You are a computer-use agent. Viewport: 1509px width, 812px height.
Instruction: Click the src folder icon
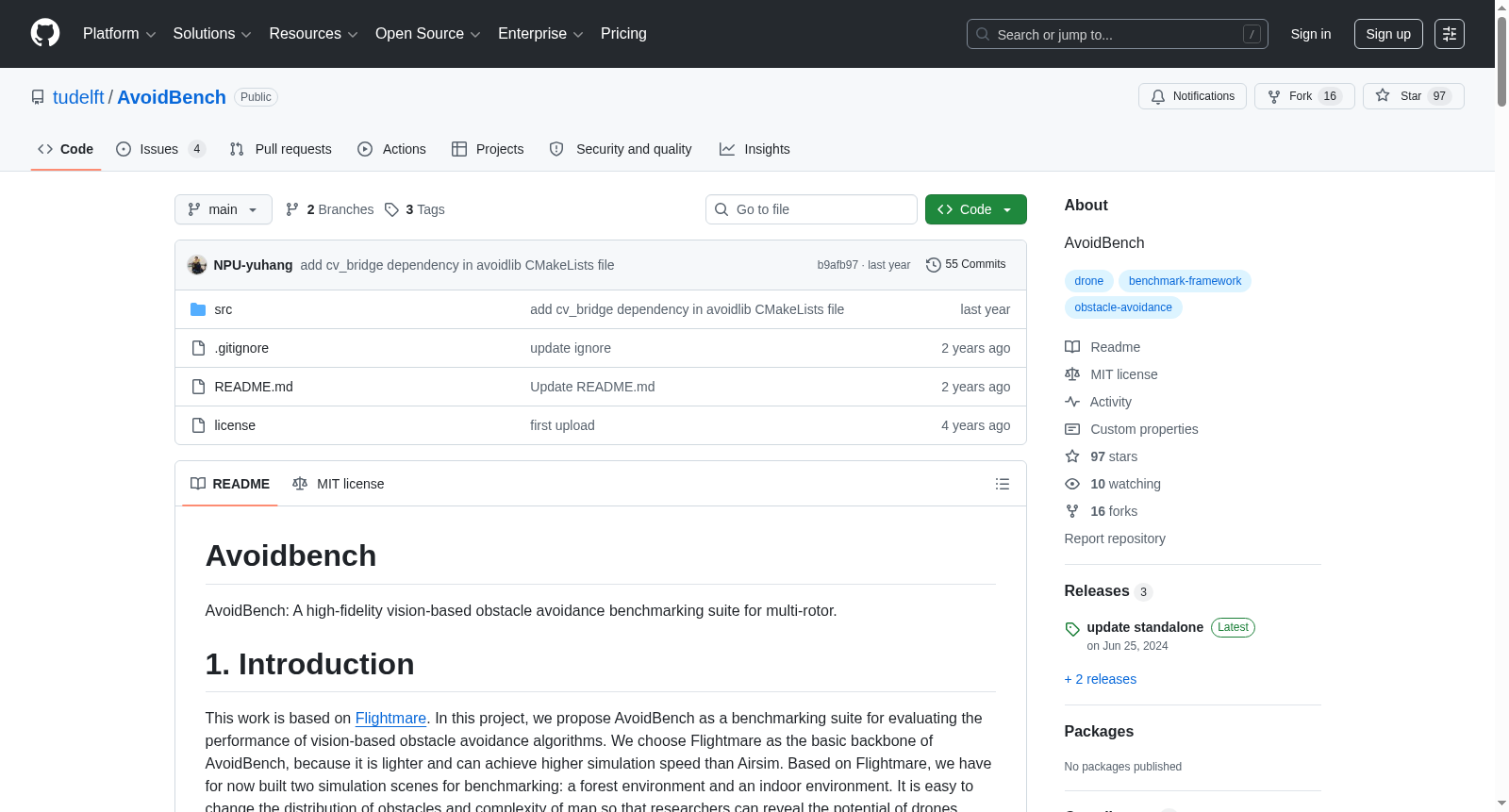[198, 309]
